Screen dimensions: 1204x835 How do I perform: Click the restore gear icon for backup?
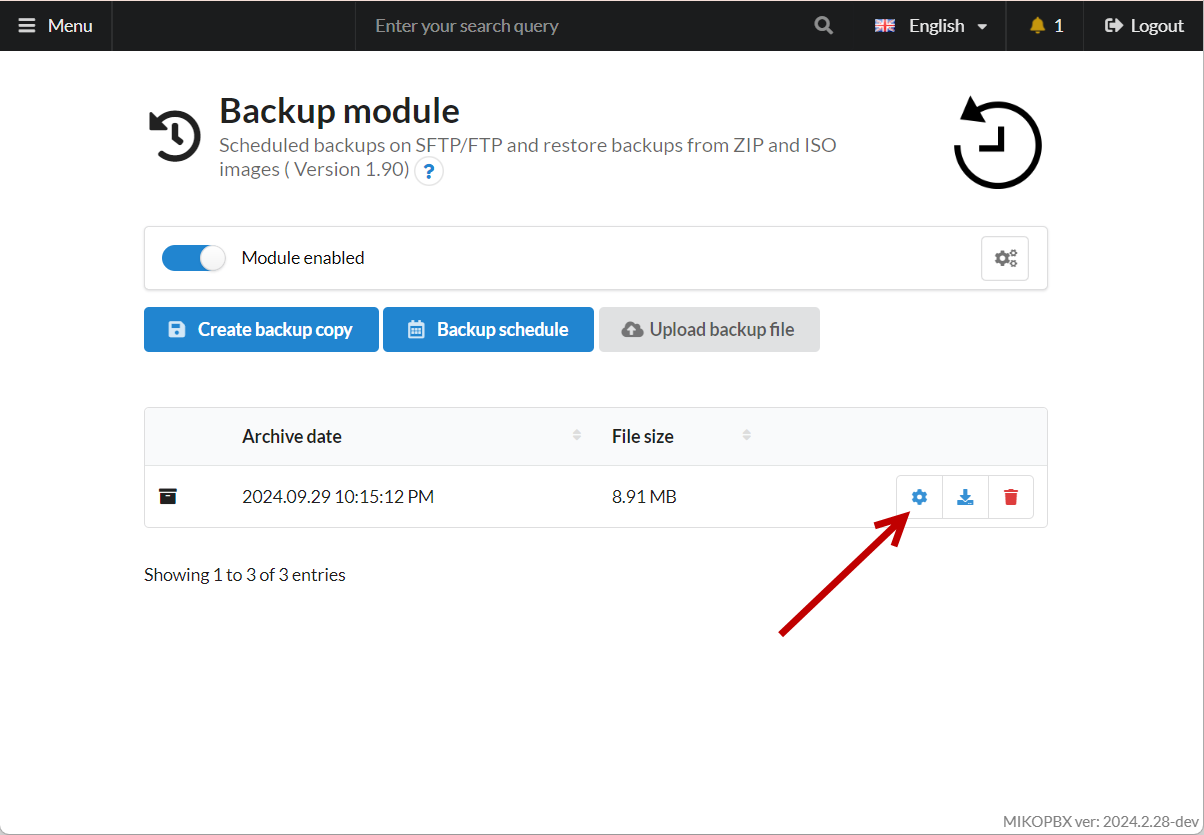point(919,497)
